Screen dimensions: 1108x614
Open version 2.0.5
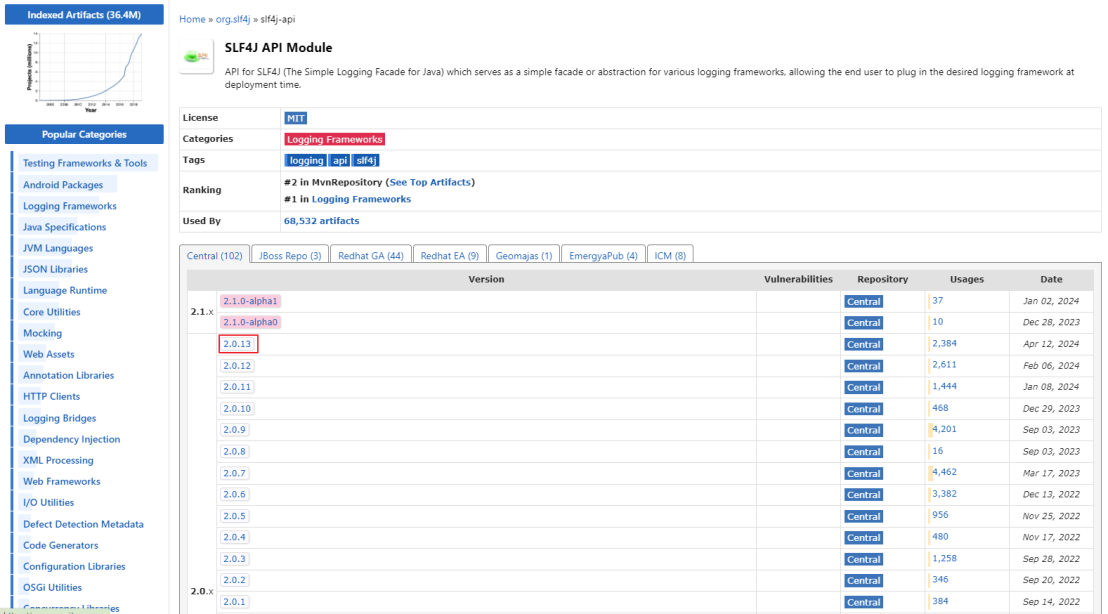click(x=234, y=516)
